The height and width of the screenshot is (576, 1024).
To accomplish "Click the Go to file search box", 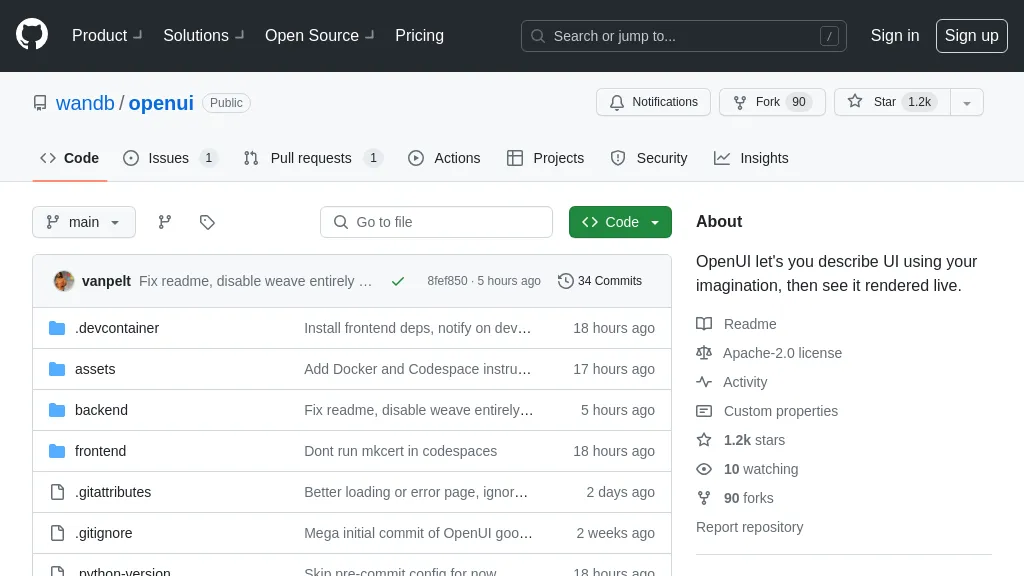I will pyautogui.click(x=436, y=222).
